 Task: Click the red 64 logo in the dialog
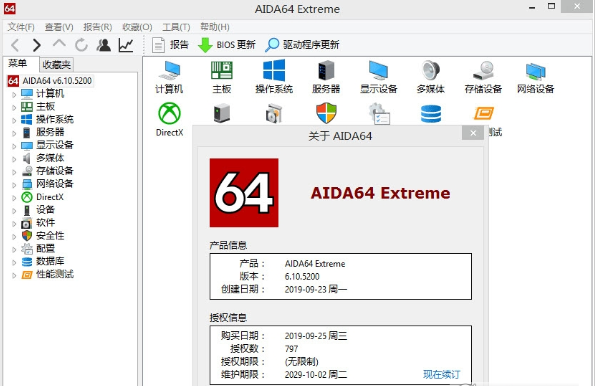point(244,192)
